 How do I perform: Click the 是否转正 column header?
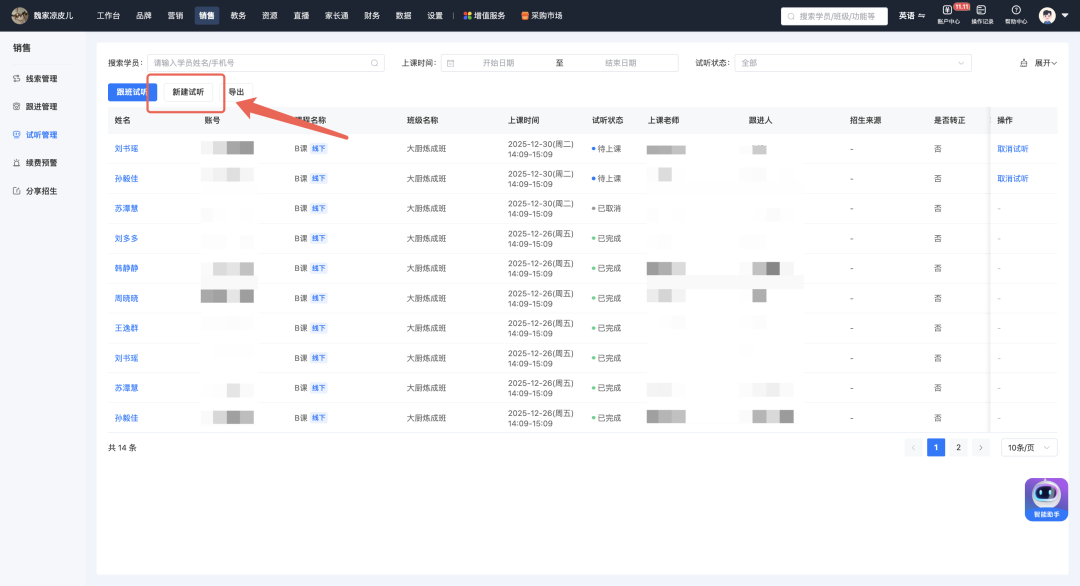[949, 120]
